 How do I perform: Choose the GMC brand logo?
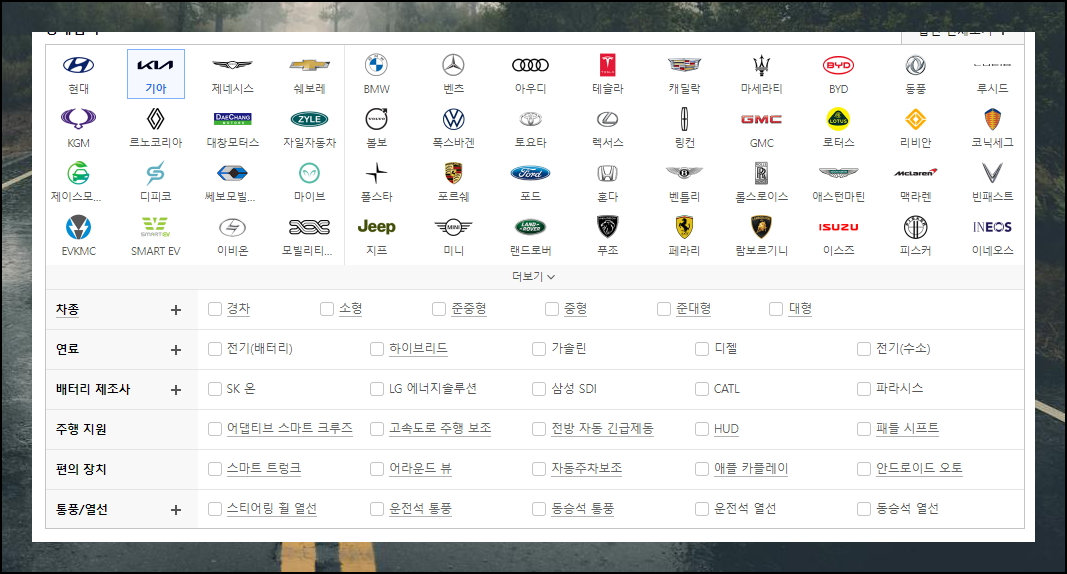(761, 119)
